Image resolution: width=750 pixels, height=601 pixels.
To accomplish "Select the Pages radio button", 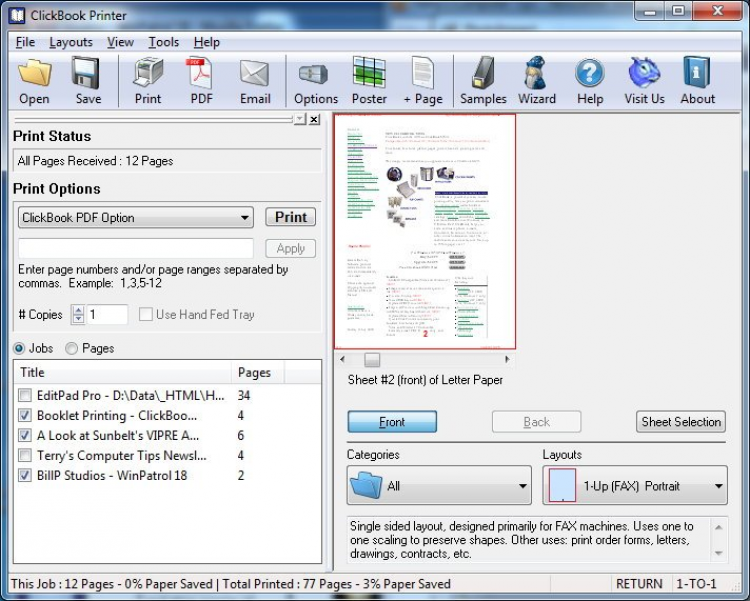I will pyautogui.click(x=71, y=348).
